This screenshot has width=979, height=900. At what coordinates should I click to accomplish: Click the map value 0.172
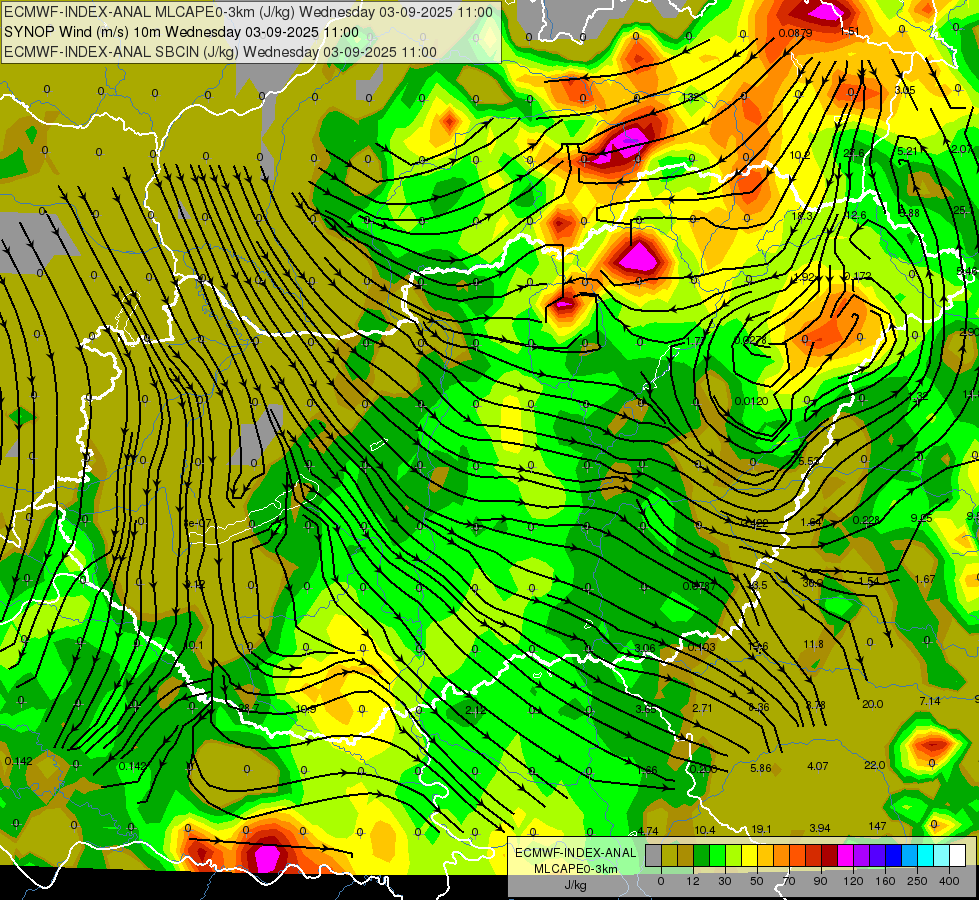(x=858, y=276)
